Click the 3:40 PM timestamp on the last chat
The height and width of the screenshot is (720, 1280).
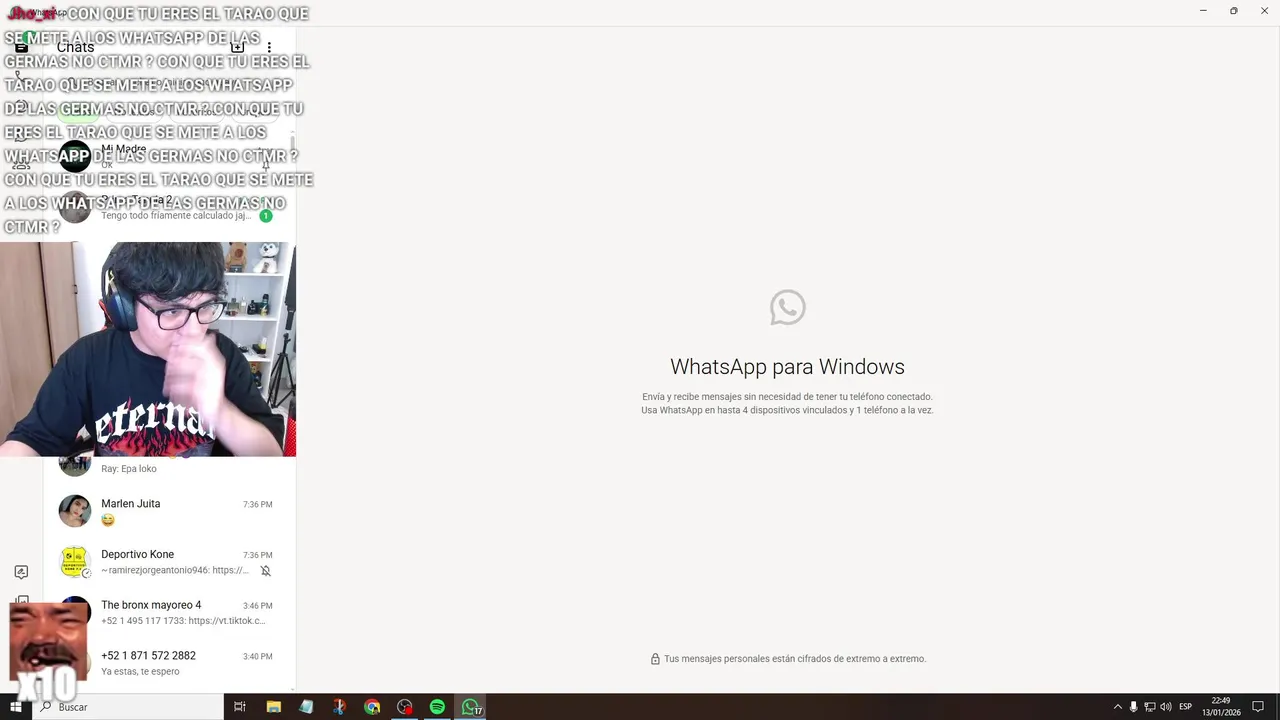click(x=257, y=657)
